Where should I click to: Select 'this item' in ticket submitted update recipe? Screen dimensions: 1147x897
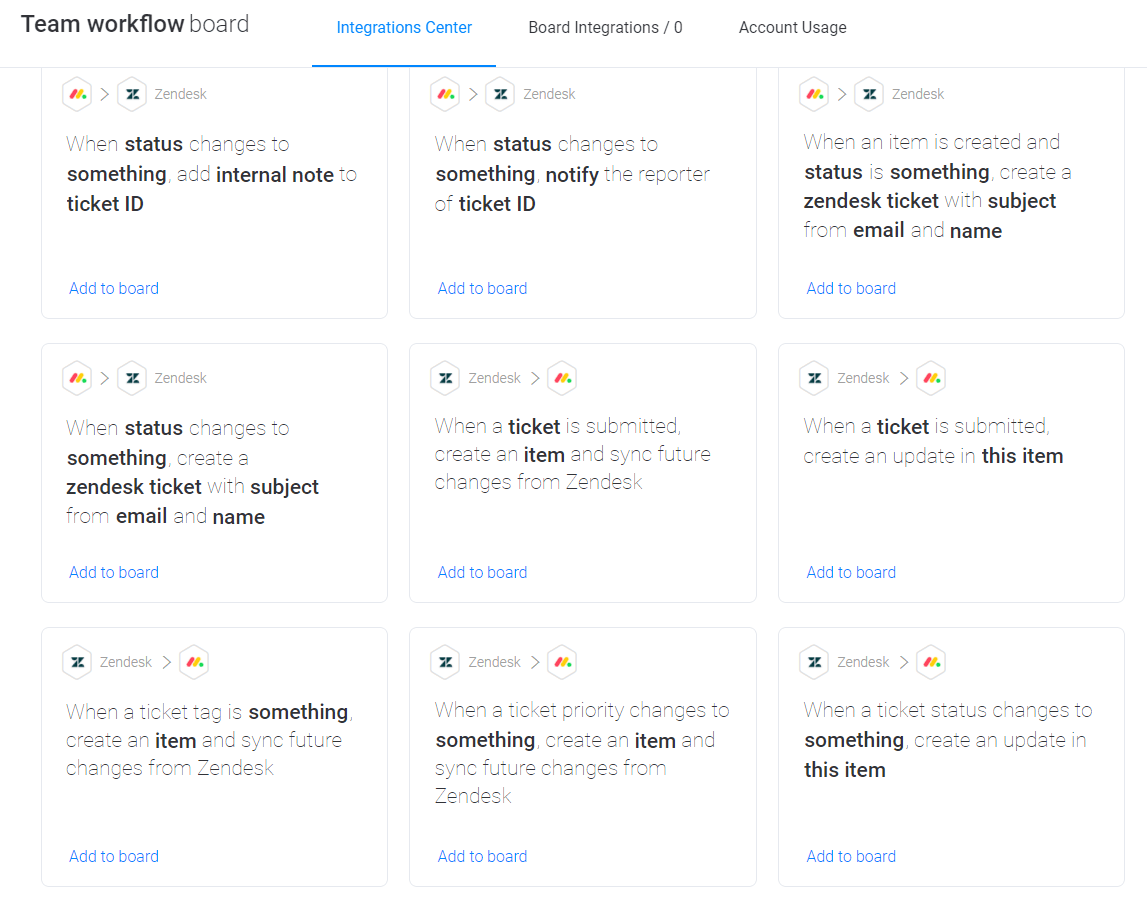click(x=1022, y=456)
